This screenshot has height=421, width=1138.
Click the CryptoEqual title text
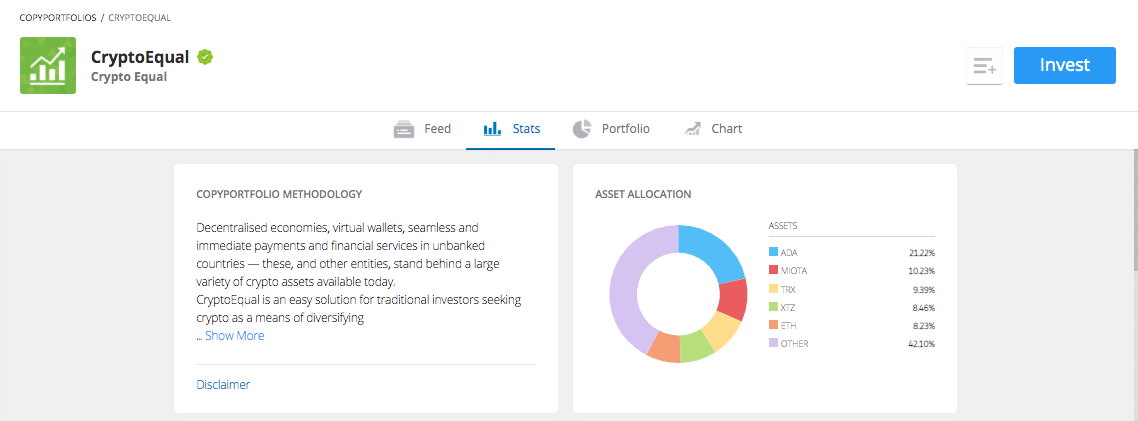coord(140,57)
